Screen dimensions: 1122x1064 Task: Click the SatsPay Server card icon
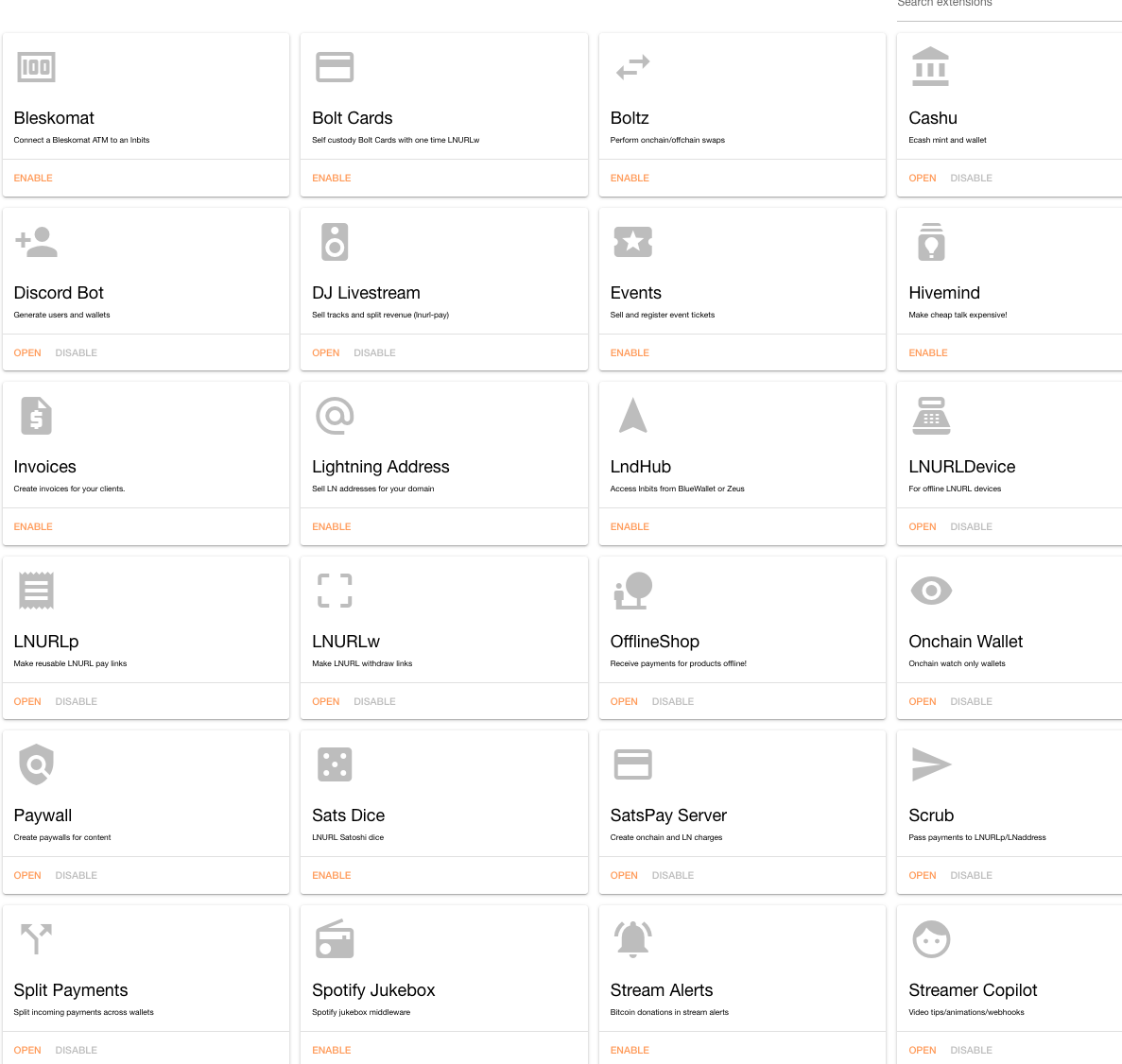(632, 764)
